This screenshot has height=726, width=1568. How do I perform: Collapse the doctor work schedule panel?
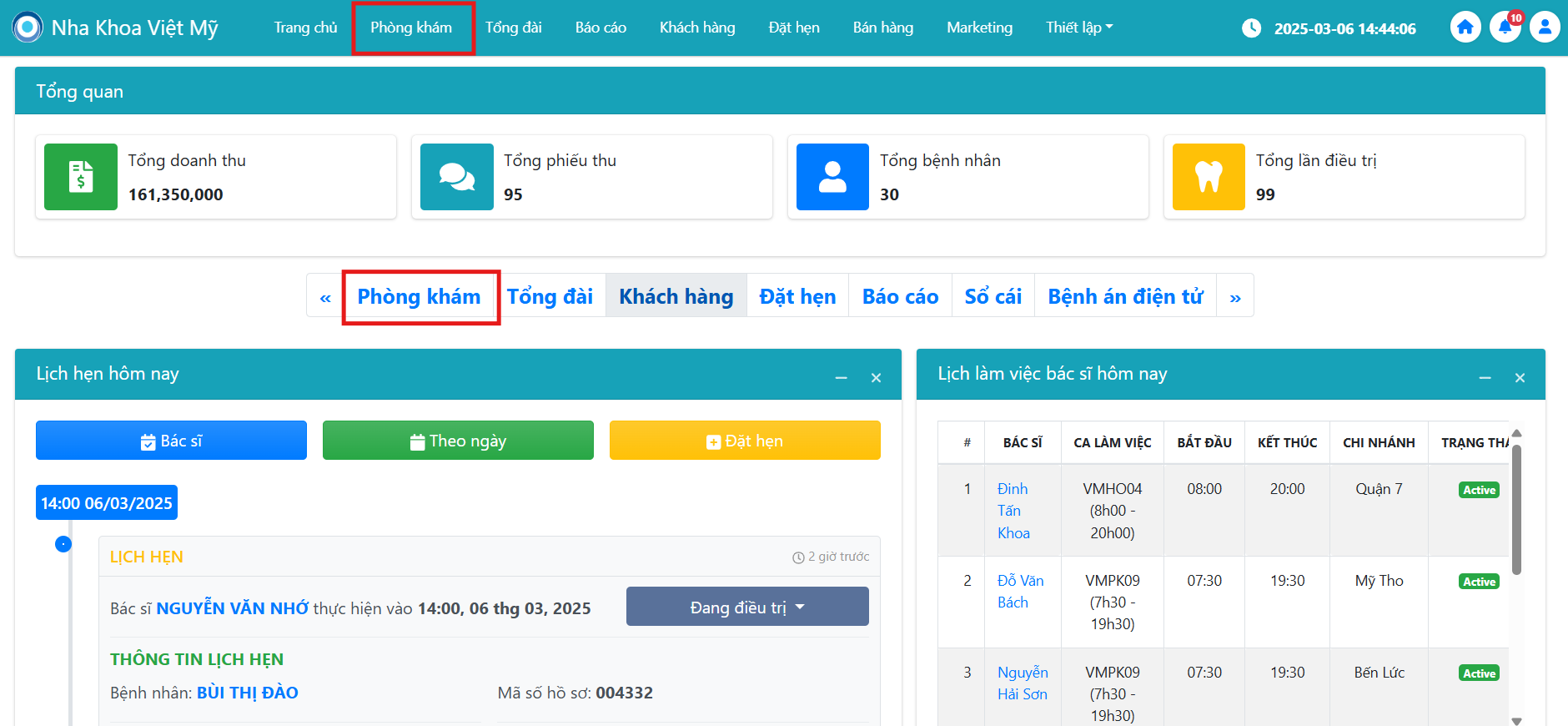[x=1485, y=378]
